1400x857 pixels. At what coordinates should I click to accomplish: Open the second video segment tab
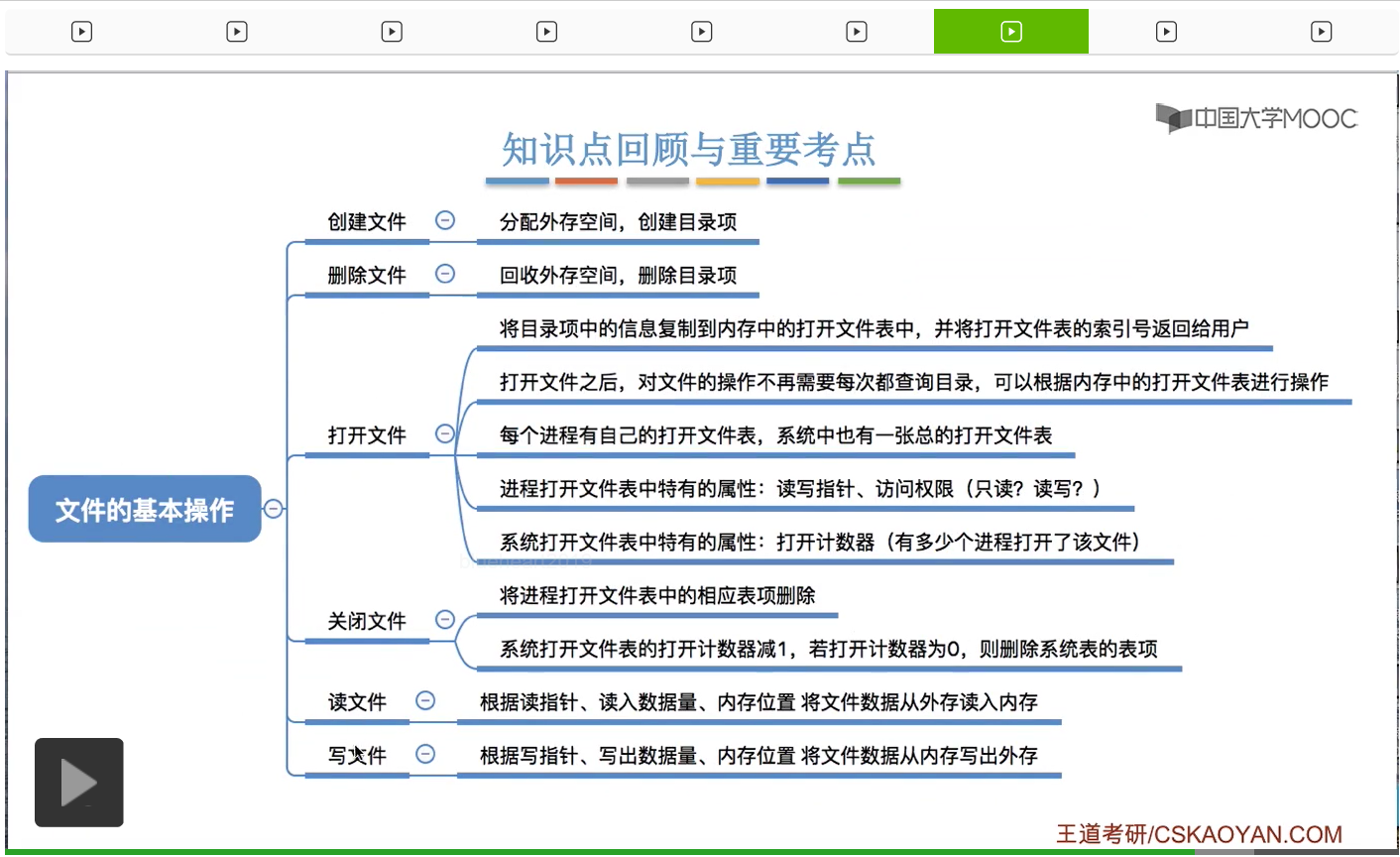pyautogui.click(x=237, y=32)
